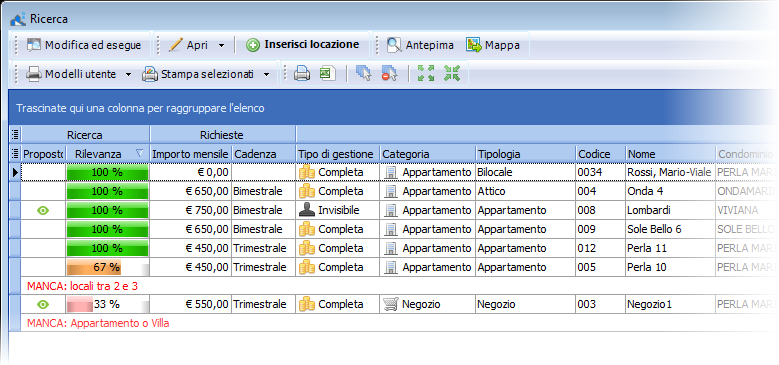This screenshot has width=779, height=365.
Task: Click Stampa selezionati button
Action: point(198,74)
